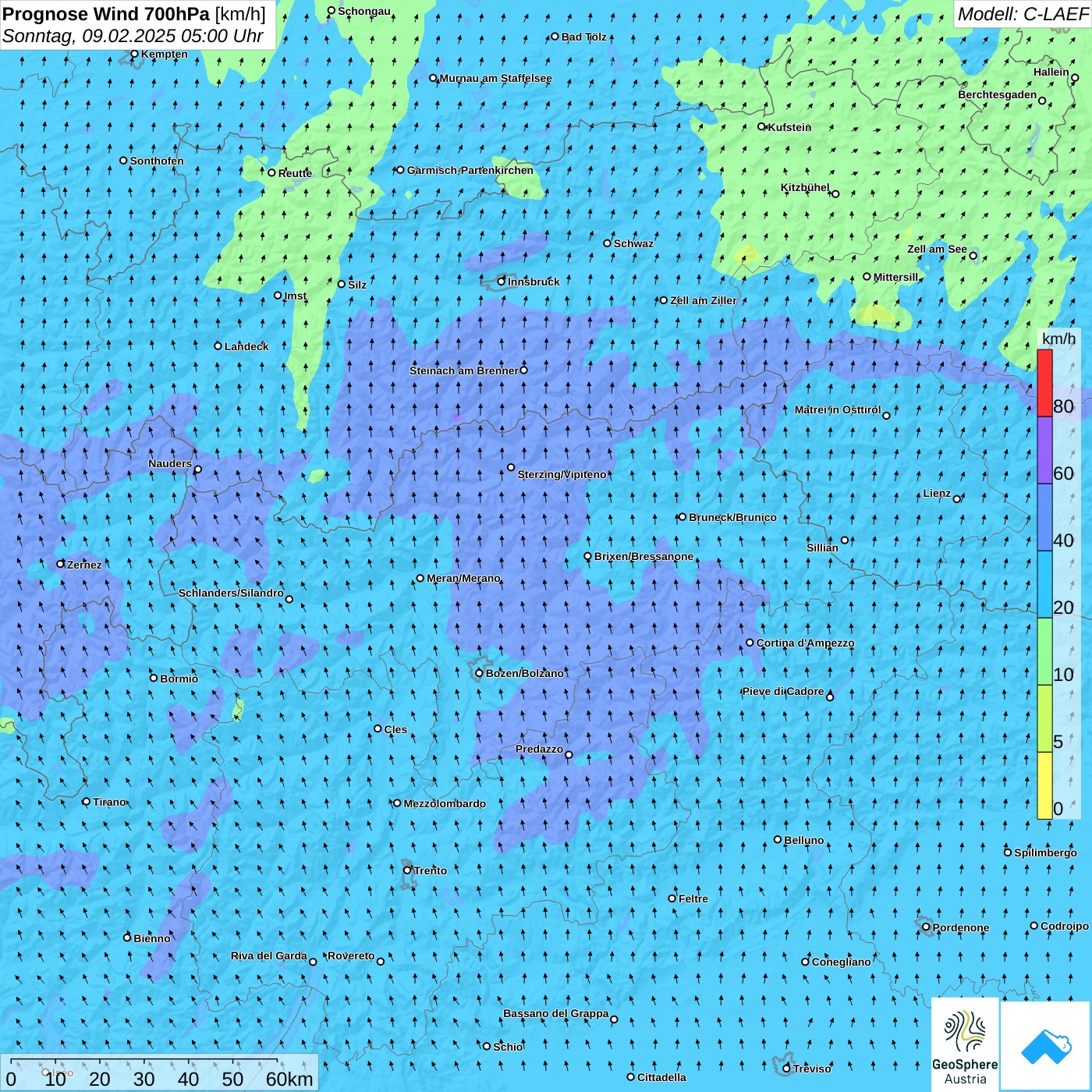Click the Reutte town label

click(x=295, y=174)
